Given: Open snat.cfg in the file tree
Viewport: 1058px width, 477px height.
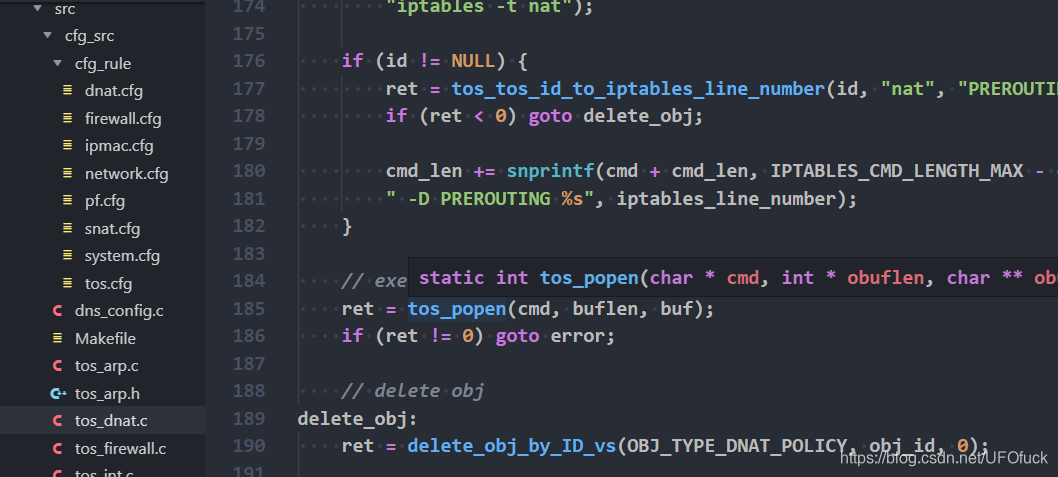Looking at the screenshot, I should (x=112, y=229).
